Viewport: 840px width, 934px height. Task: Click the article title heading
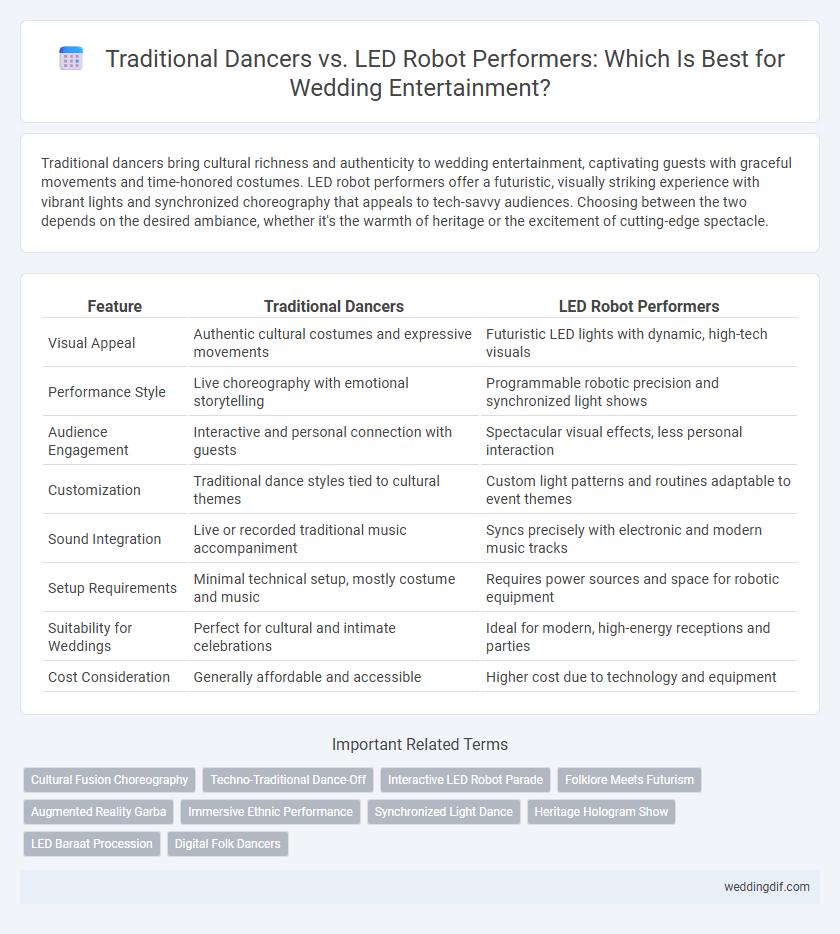(444, 73)
